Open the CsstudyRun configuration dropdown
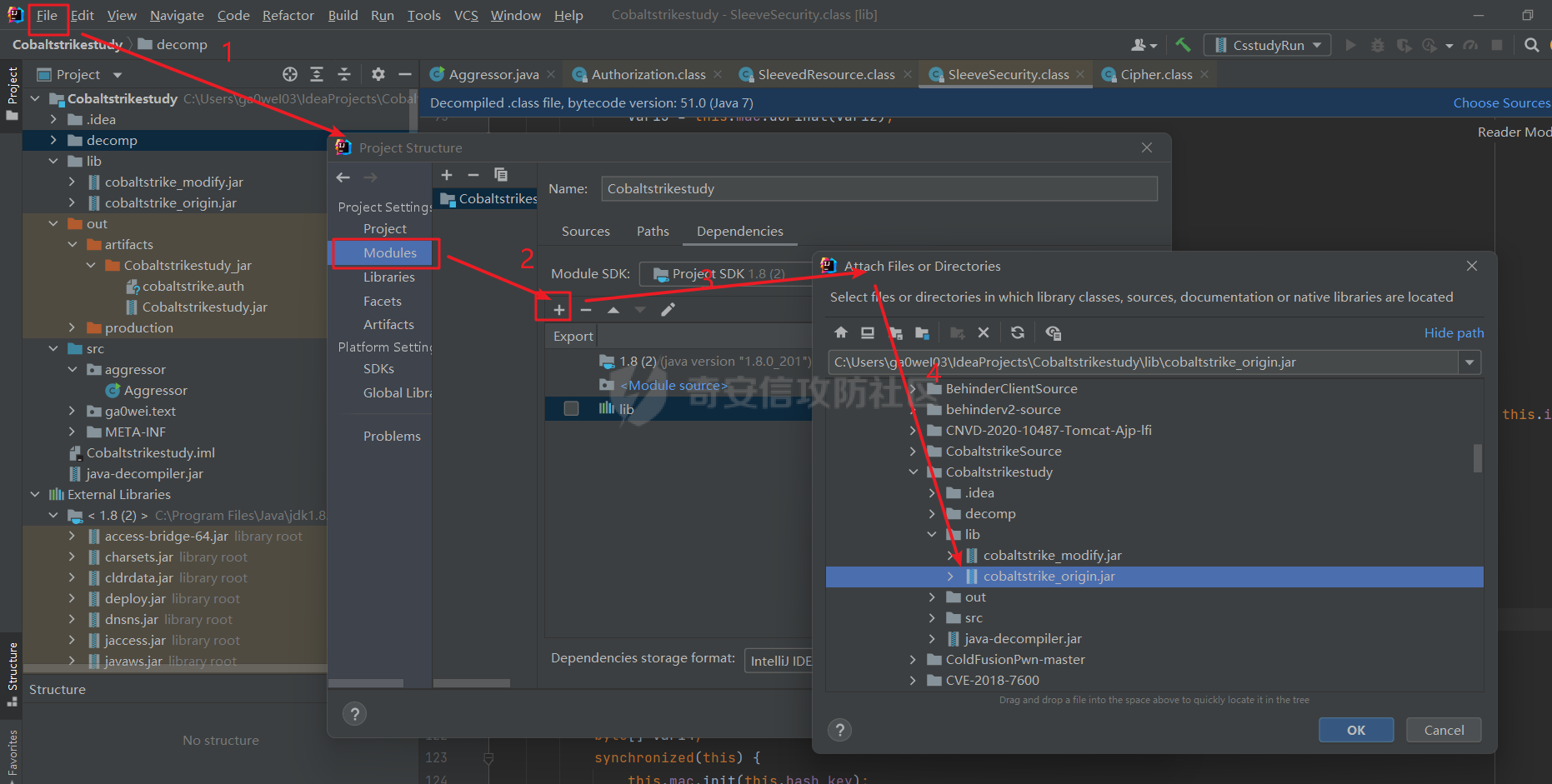 point(1269,45)
